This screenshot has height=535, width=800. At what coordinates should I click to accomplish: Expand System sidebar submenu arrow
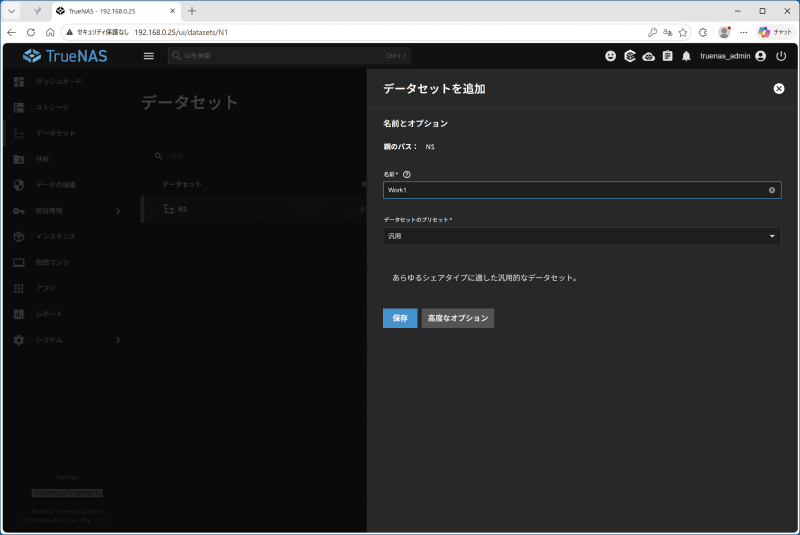tap(118, 340)
